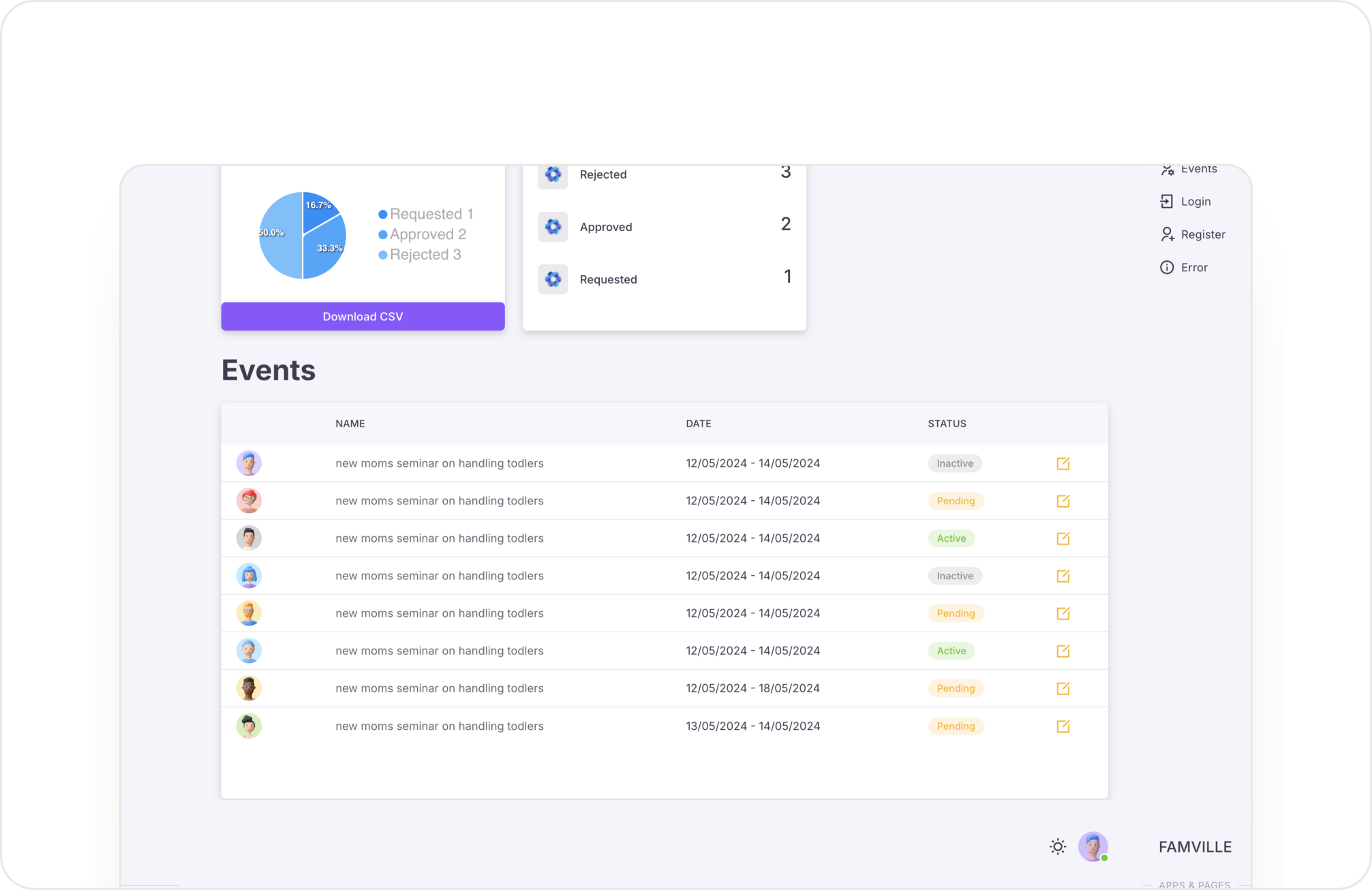Image resolution: width=1372 pixels, height=890 pixels.
Task: Click the second Inactive status badge
Action: (955, 576)
